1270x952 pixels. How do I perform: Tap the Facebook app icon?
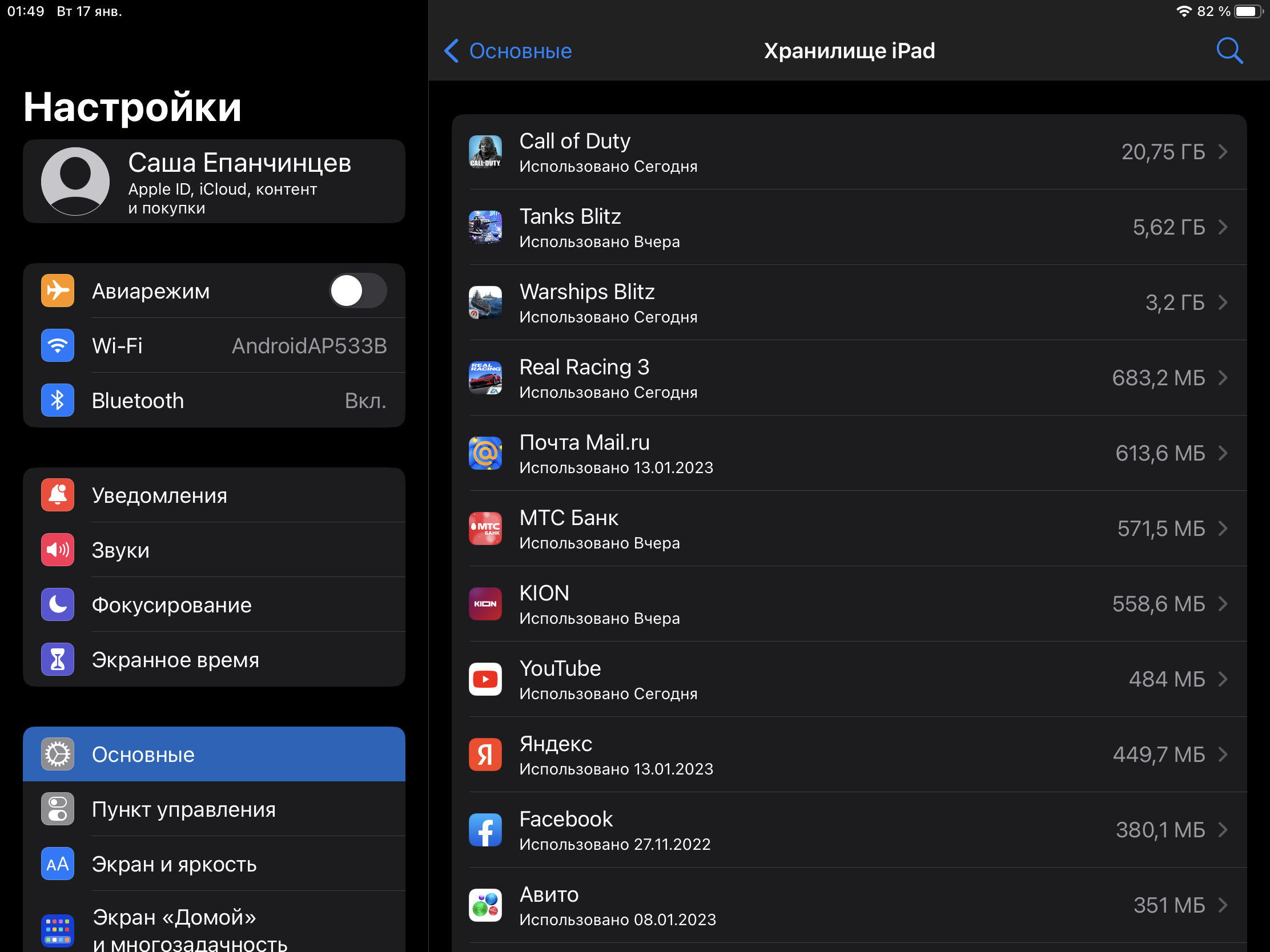coord(485,830)
